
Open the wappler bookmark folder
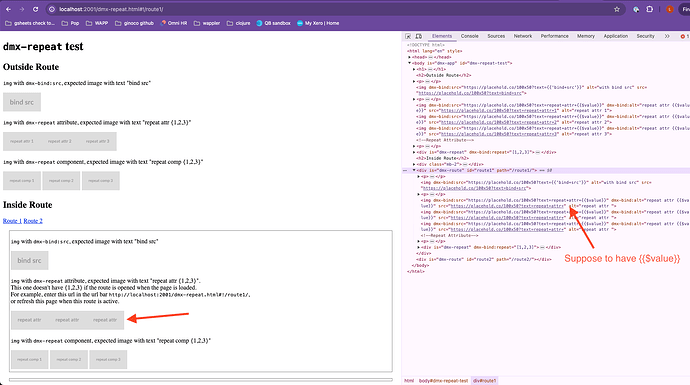click(207, 23)
